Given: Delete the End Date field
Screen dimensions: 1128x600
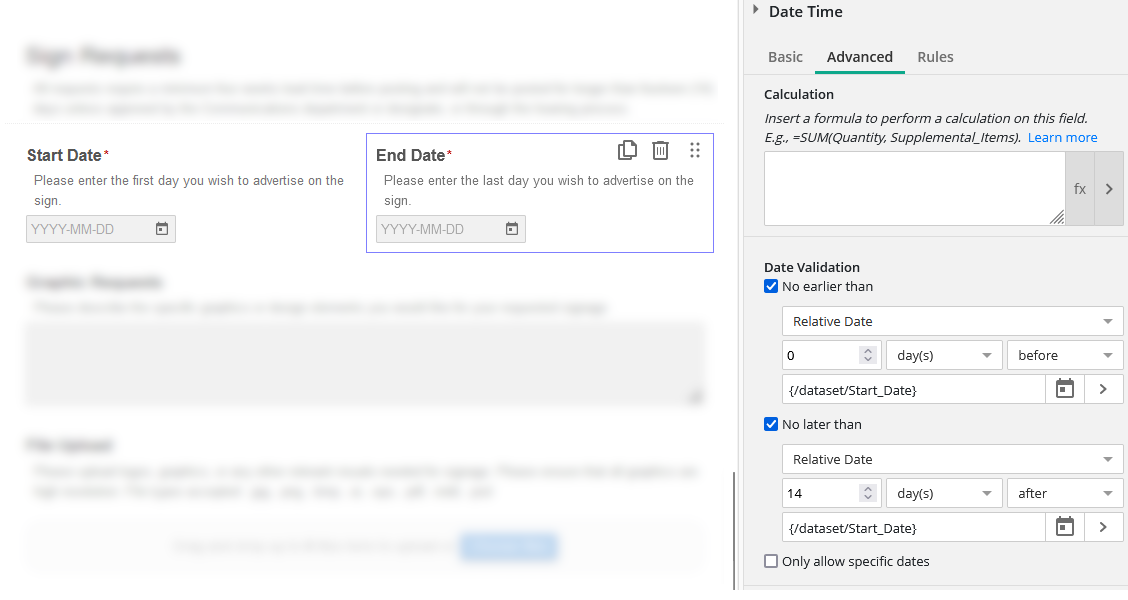Looking at the screenshot, I should tap(660, 150).
